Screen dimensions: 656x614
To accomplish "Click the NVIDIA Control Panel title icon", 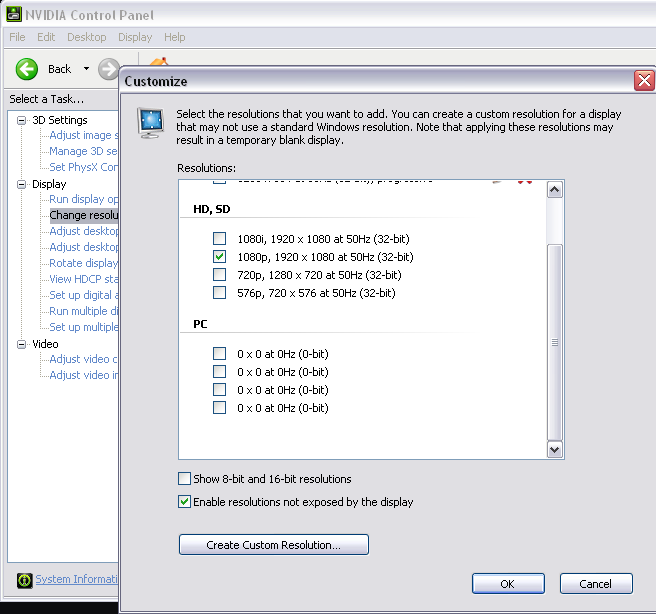I will point(13,15).
